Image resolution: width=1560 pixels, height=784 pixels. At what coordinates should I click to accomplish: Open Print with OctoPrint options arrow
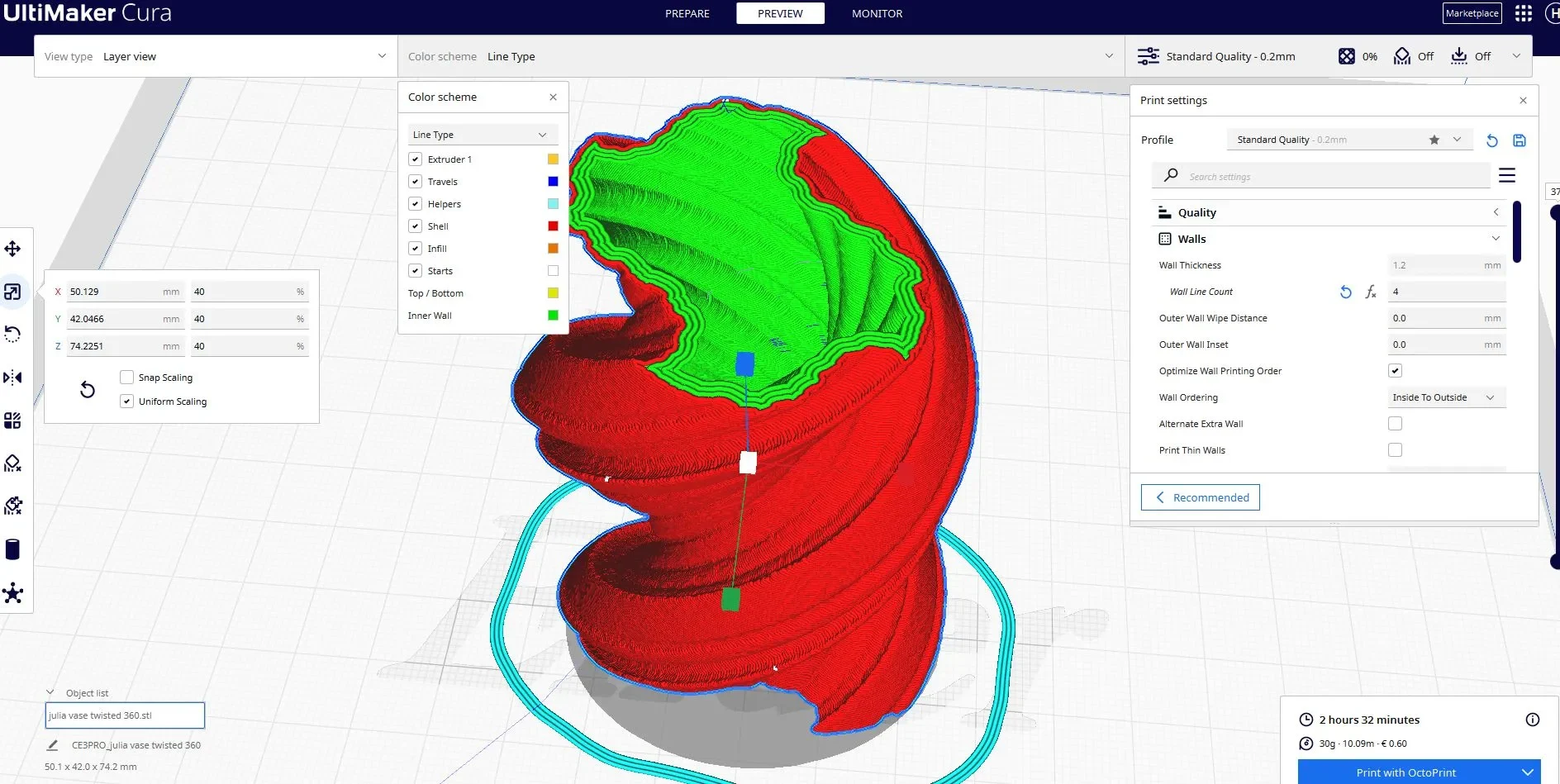pos(1527,772)
